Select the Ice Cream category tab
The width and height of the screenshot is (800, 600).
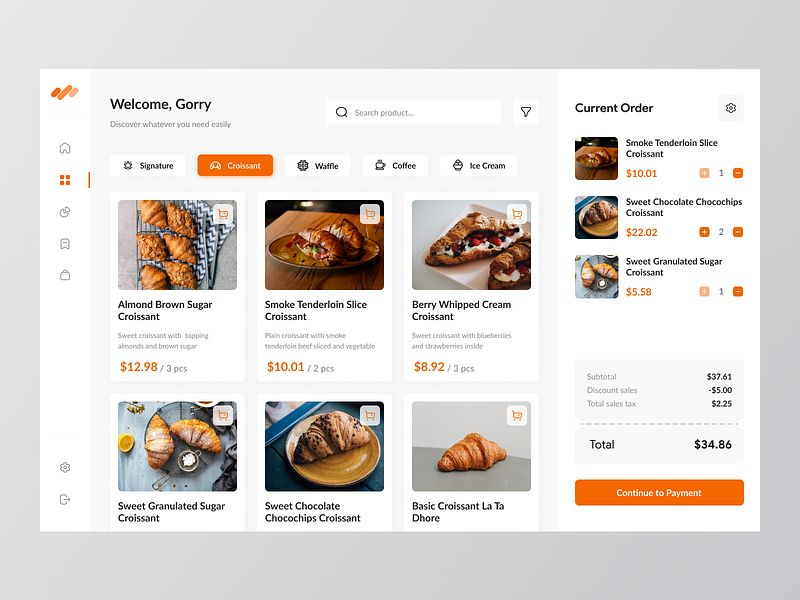click(x=479, y=165)
